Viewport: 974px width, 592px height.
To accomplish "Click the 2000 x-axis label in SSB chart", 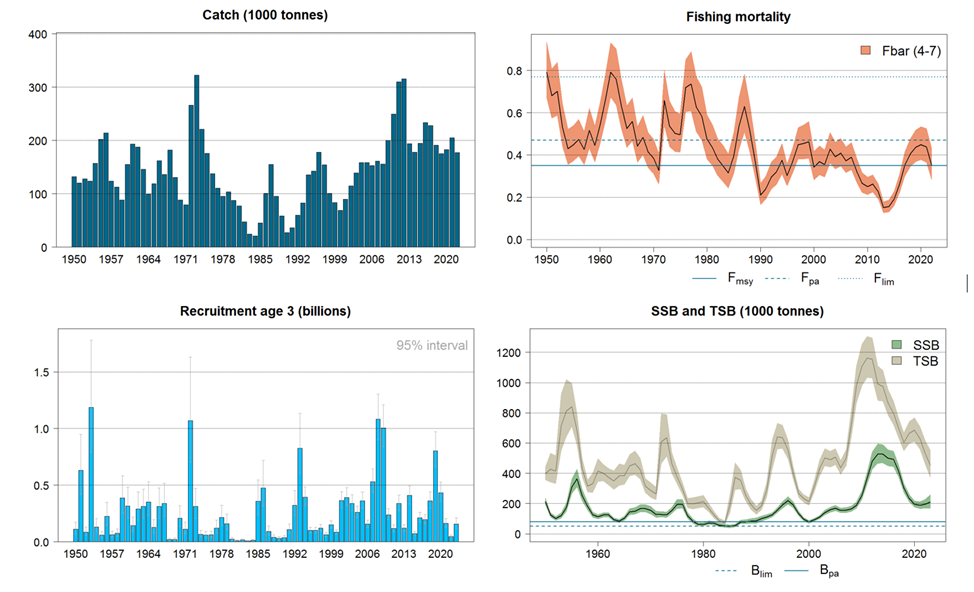I will (809, 552).
